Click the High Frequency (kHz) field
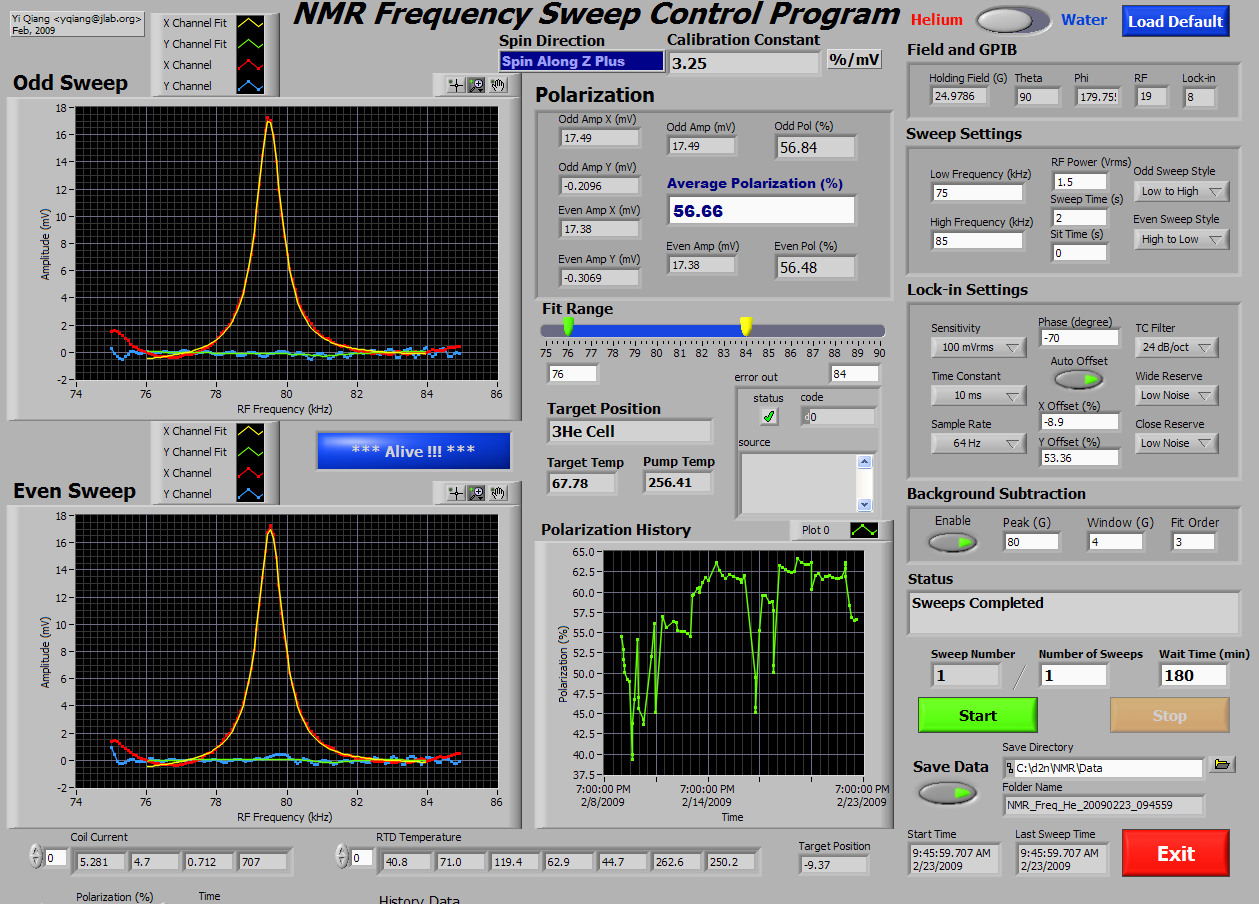 (976, 241)
